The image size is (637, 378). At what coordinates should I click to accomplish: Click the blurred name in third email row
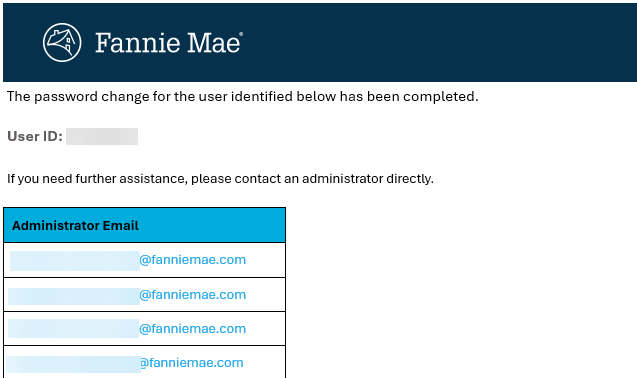[74, 328]
